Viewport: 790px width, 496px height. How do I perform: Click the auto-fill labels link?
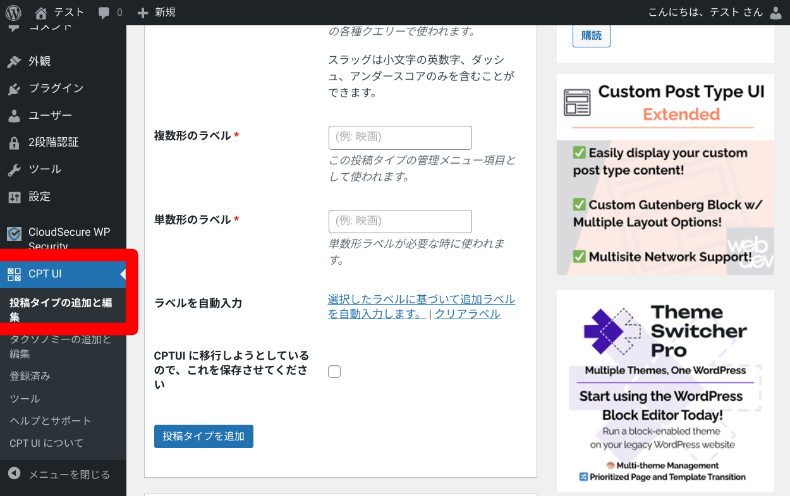[421, 306]
